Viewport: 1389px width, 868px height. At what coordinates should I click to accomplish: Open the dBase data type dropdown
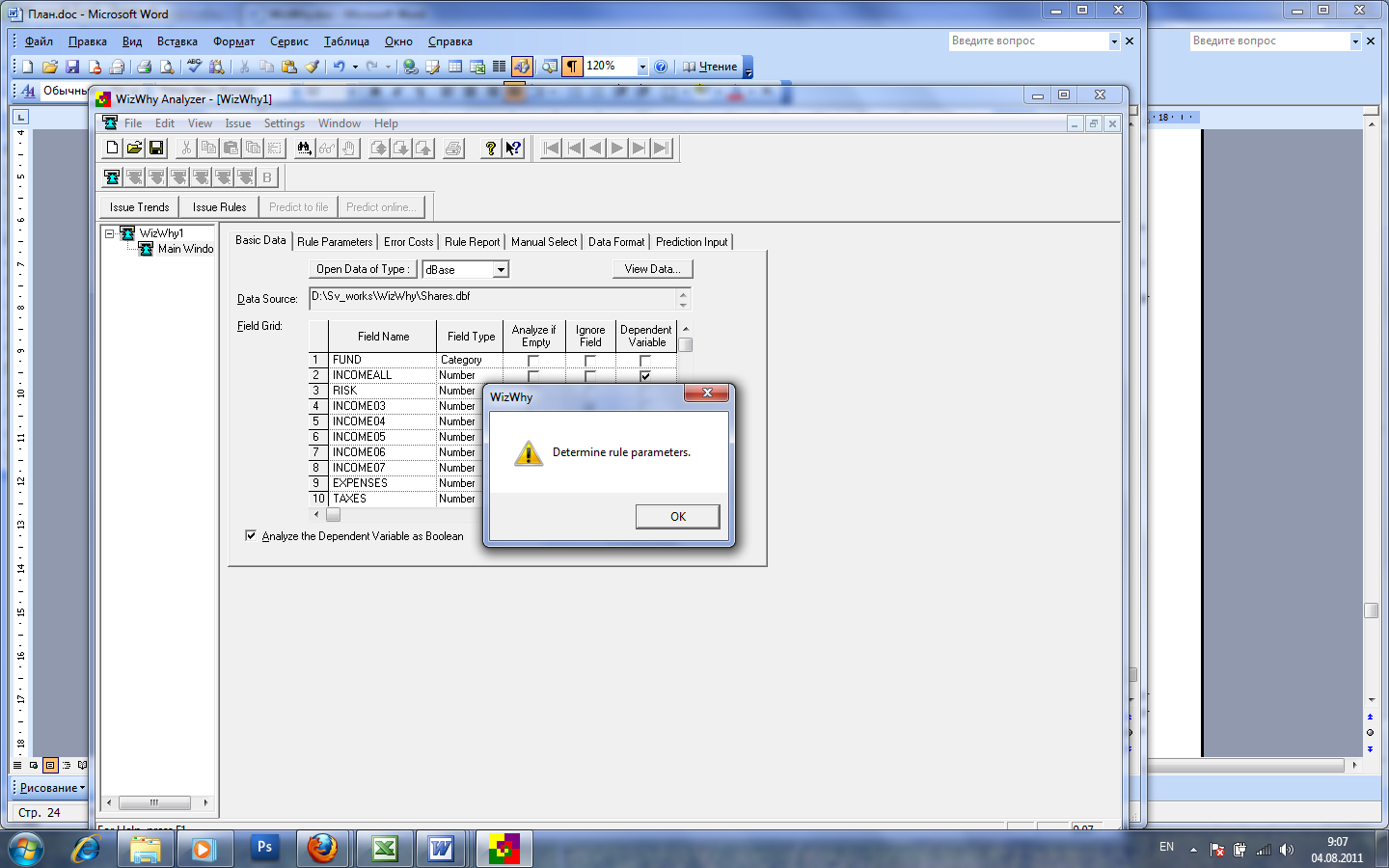pos(501,270)
